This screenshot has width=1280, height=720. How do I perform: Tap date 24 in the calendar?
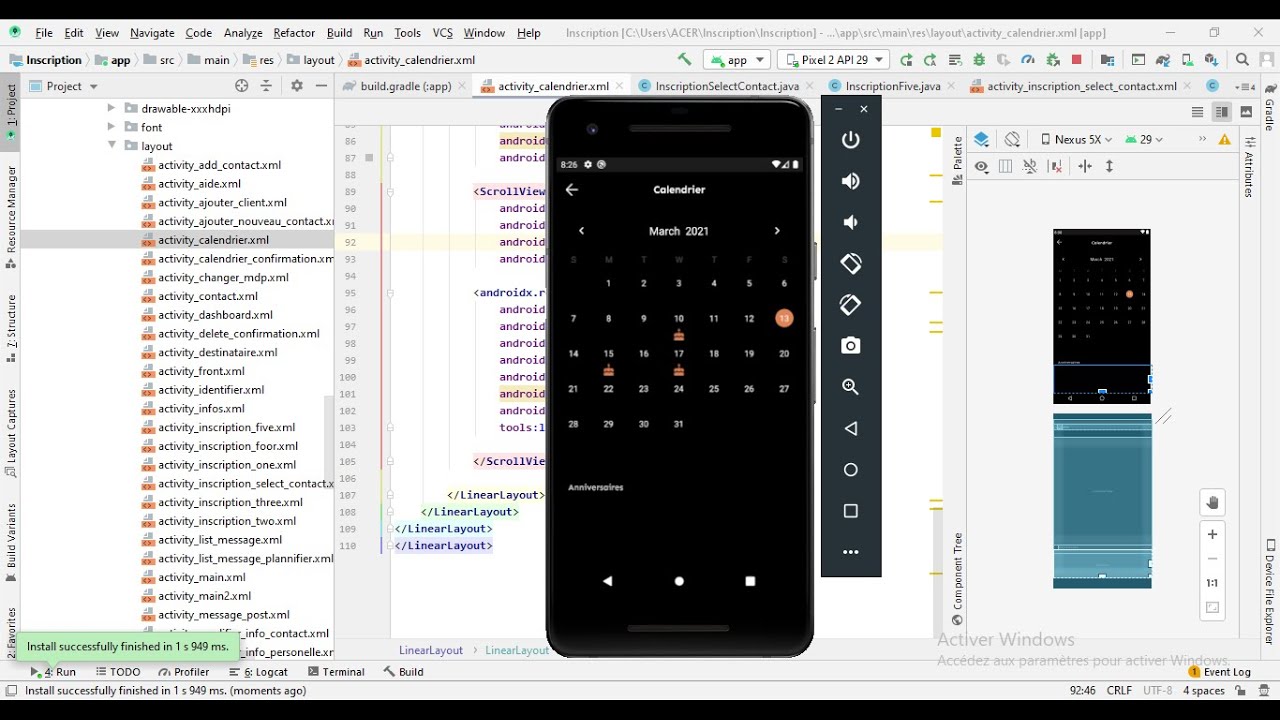(x=679, y=389)
